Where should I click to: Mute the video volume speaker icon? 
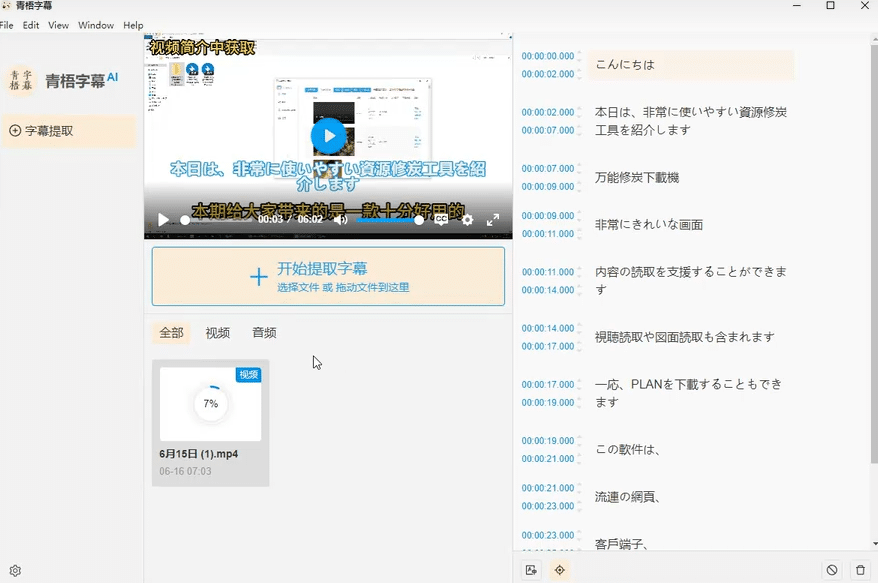[x=340, y=222]
